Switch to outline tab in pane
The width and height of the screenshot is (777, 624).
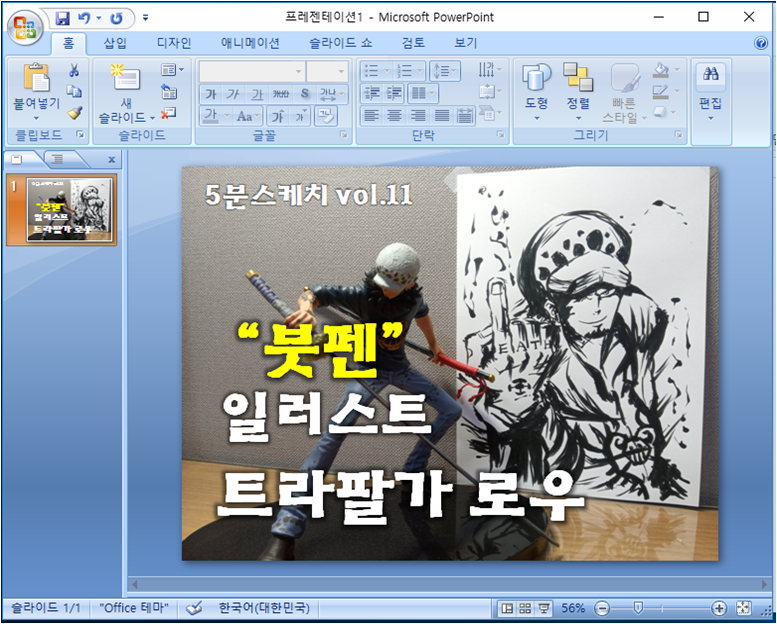point(57,159)
